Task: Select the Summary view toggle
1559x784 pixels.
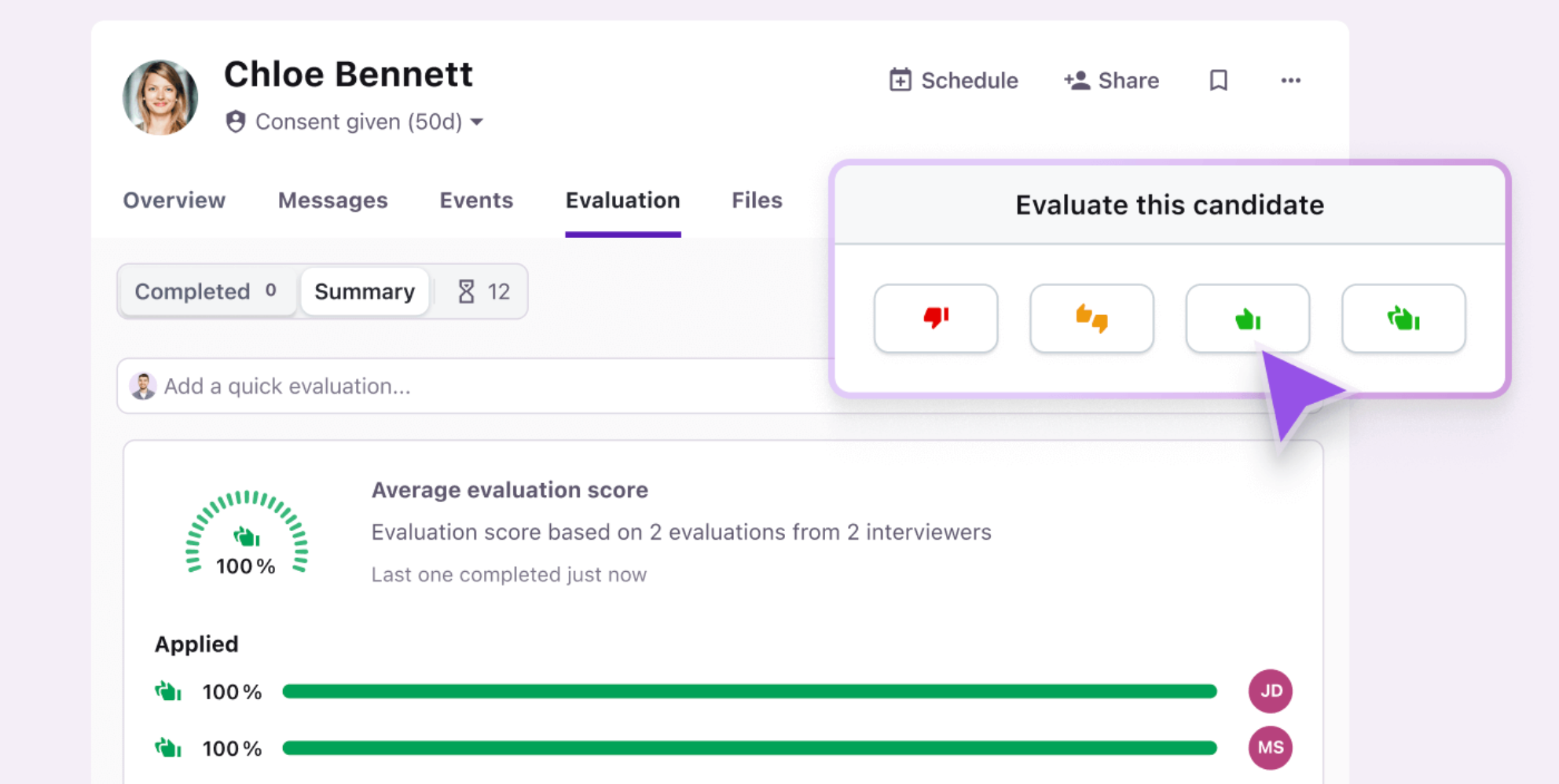Action: (365, 291)
